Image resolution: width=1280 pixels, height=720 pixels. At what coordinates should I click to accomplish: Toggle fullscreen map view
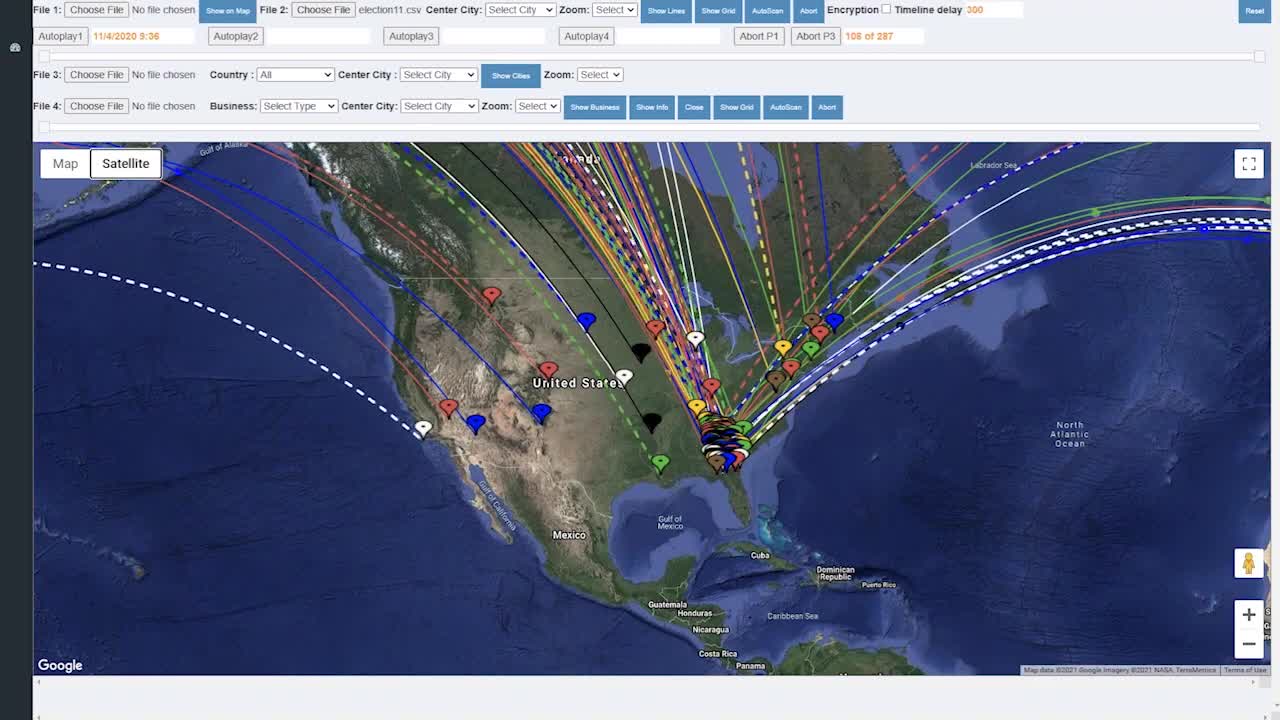(x=1249, y=164)
